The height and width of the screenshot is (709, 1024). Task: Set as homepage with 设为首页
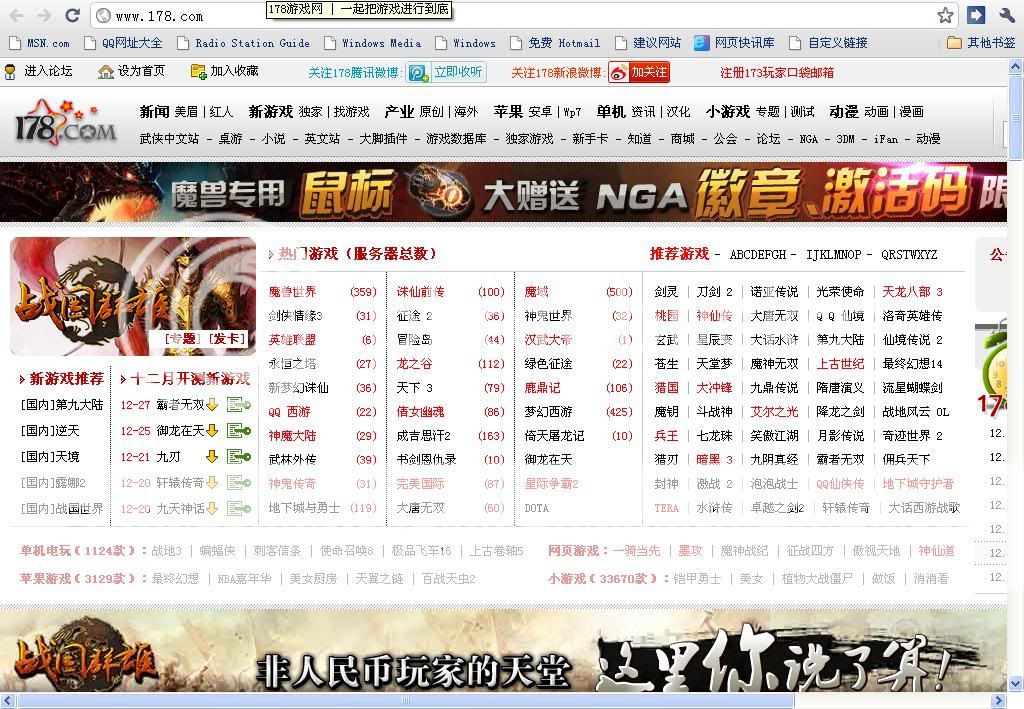pos(131,71)
